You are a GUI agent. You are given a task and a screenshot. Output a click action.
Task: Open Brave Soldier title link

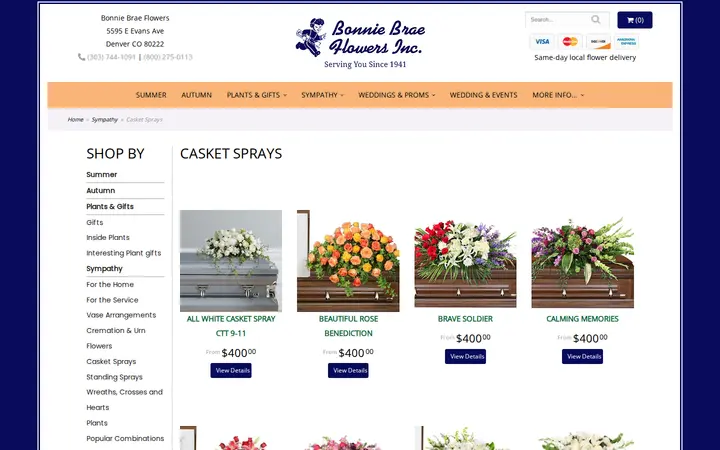[465, 319]
